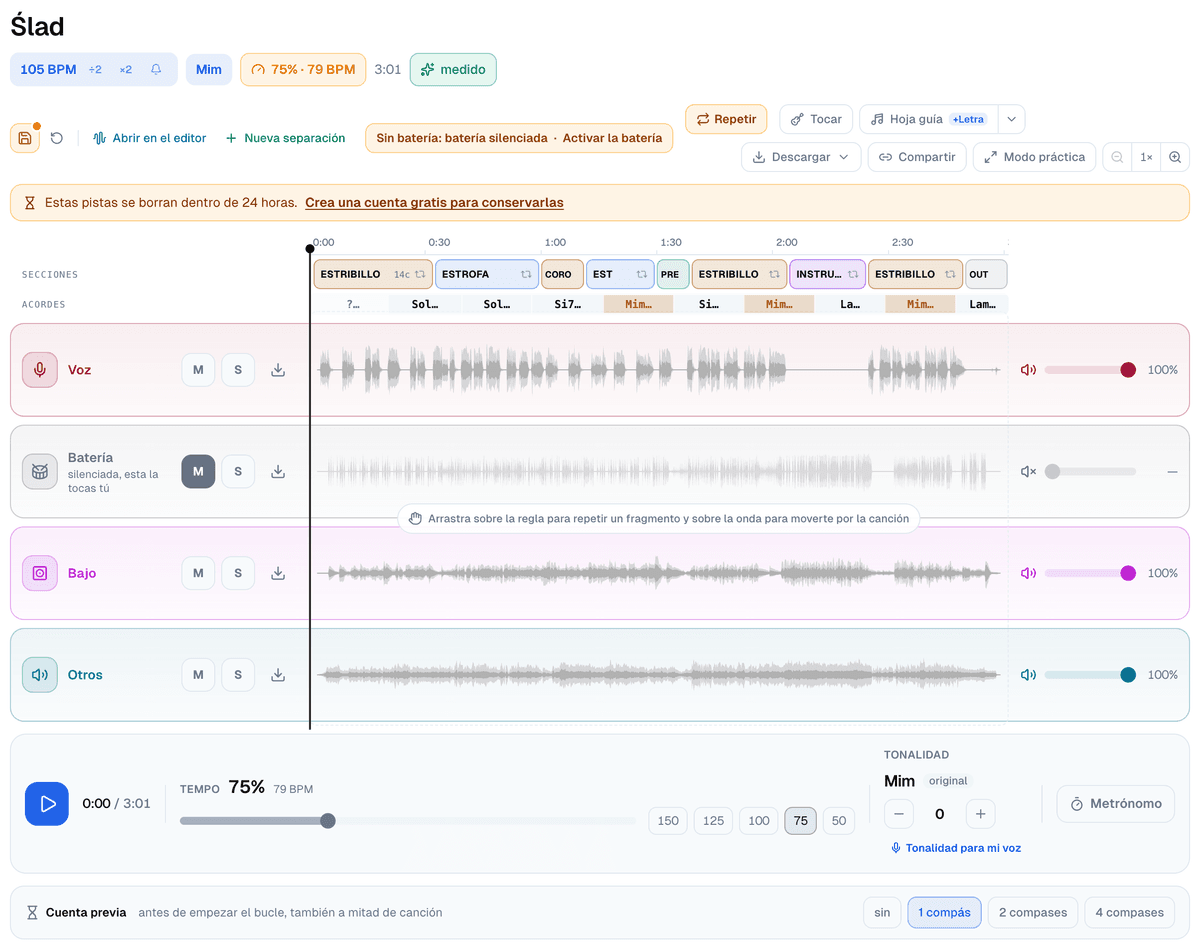Screen dimensions: 1200x949
Task: Click the Batería muted speaker icon
Action: pos(1028,471)
